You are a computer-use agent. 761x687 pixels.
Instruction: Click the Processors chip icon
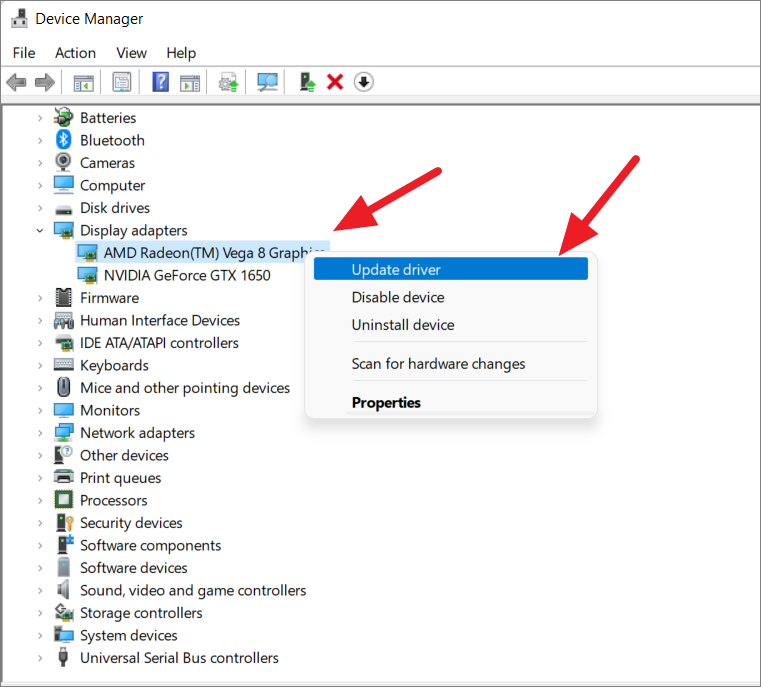tap(64, 500)
